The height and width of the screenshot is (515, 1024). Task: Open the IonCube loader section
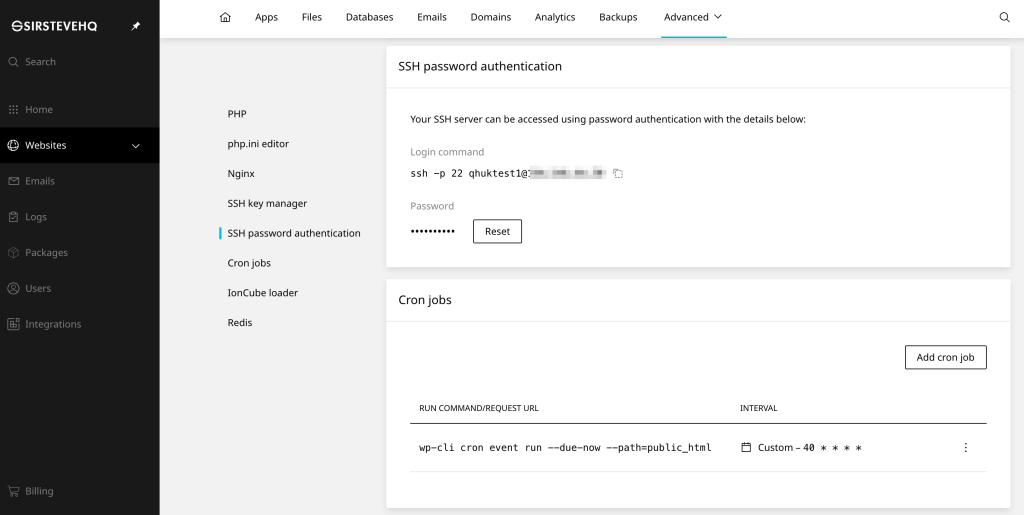point(263,292)
